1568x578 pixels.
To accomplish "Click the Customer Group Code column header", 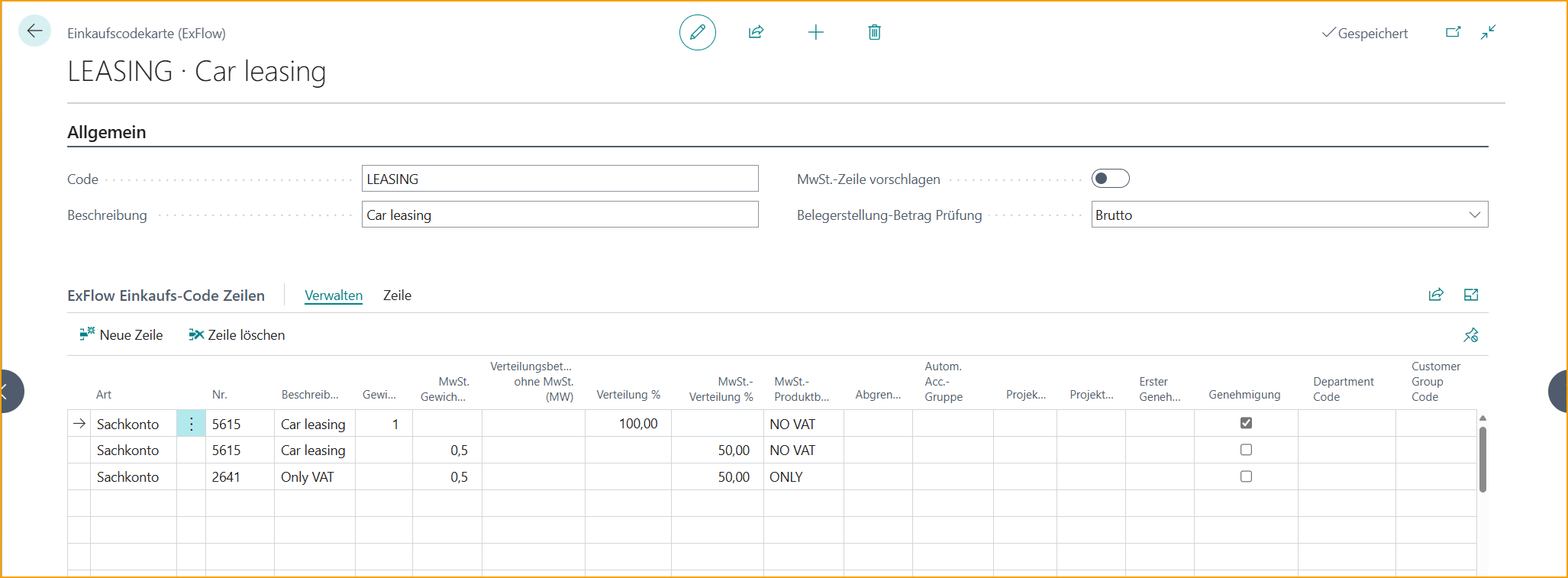I will [1435, 381].
